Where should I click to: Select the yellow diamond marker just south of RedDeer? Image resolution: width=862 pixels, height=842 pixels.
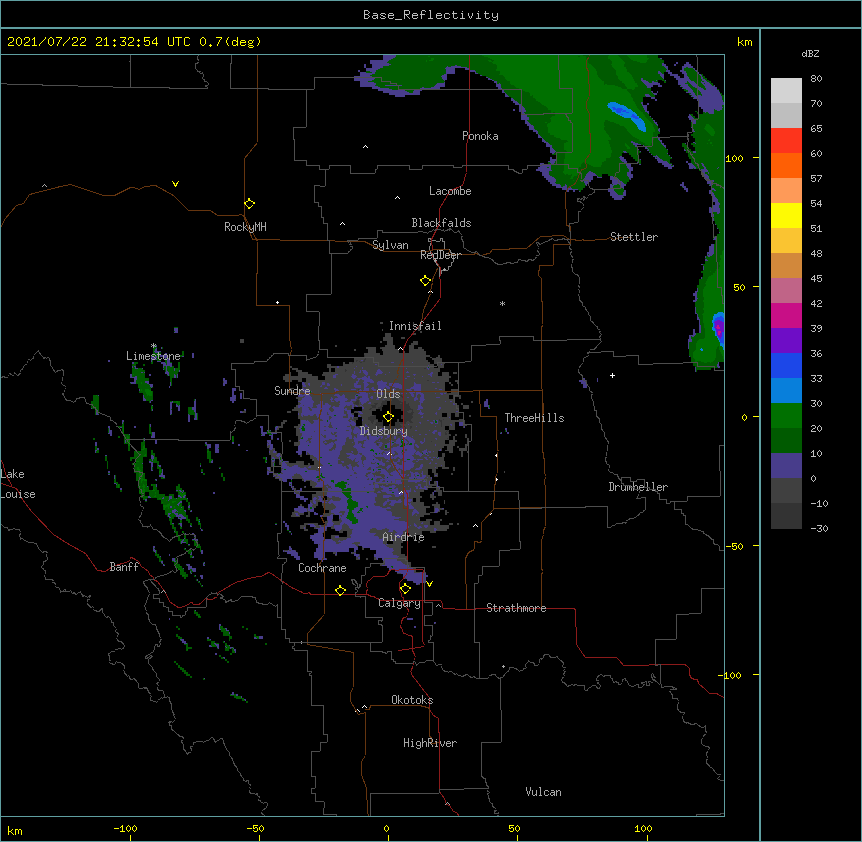426,281
